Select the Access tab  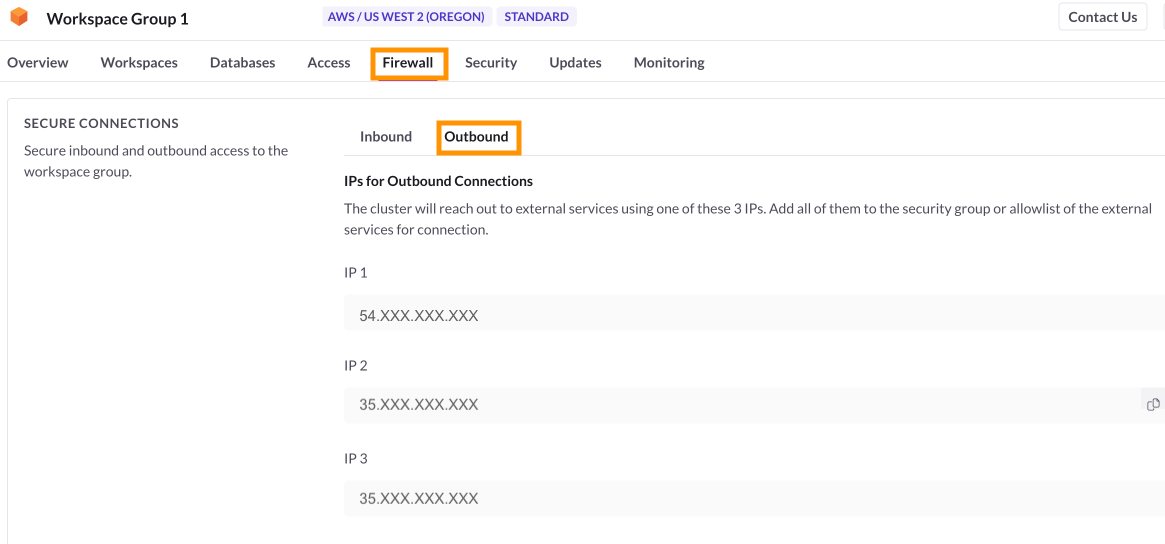(329, 62)
